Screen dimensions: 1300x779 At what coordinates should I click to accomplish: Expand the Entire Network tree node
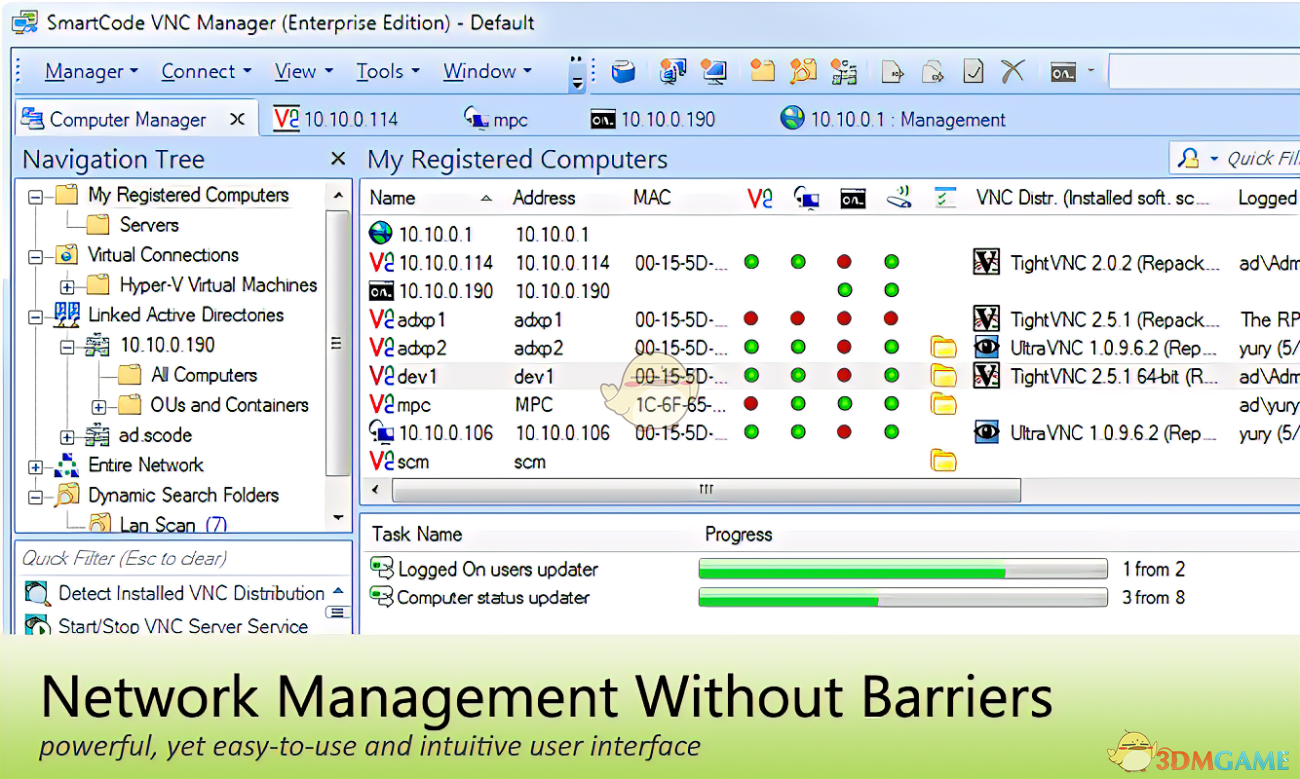(34, 465)
